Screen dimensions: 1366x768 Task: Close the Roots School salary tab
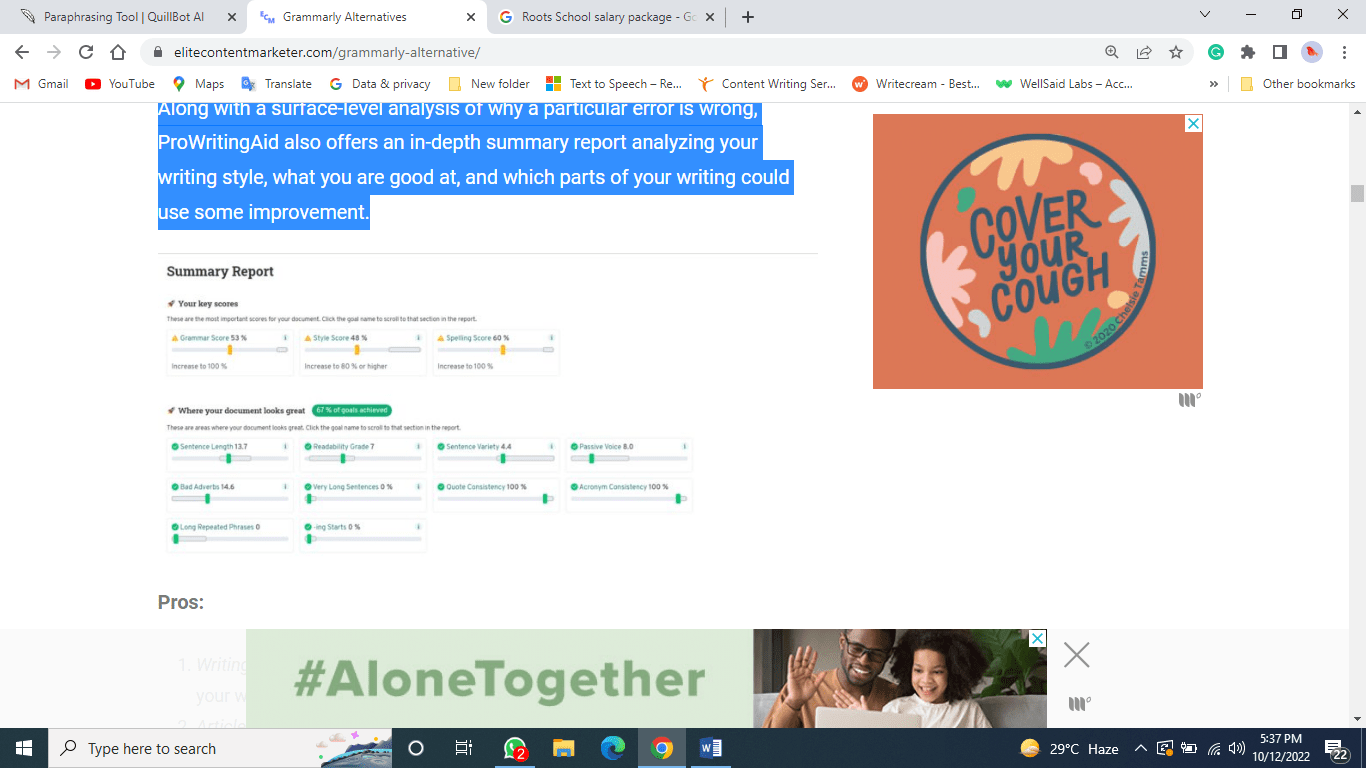[709, 17]
